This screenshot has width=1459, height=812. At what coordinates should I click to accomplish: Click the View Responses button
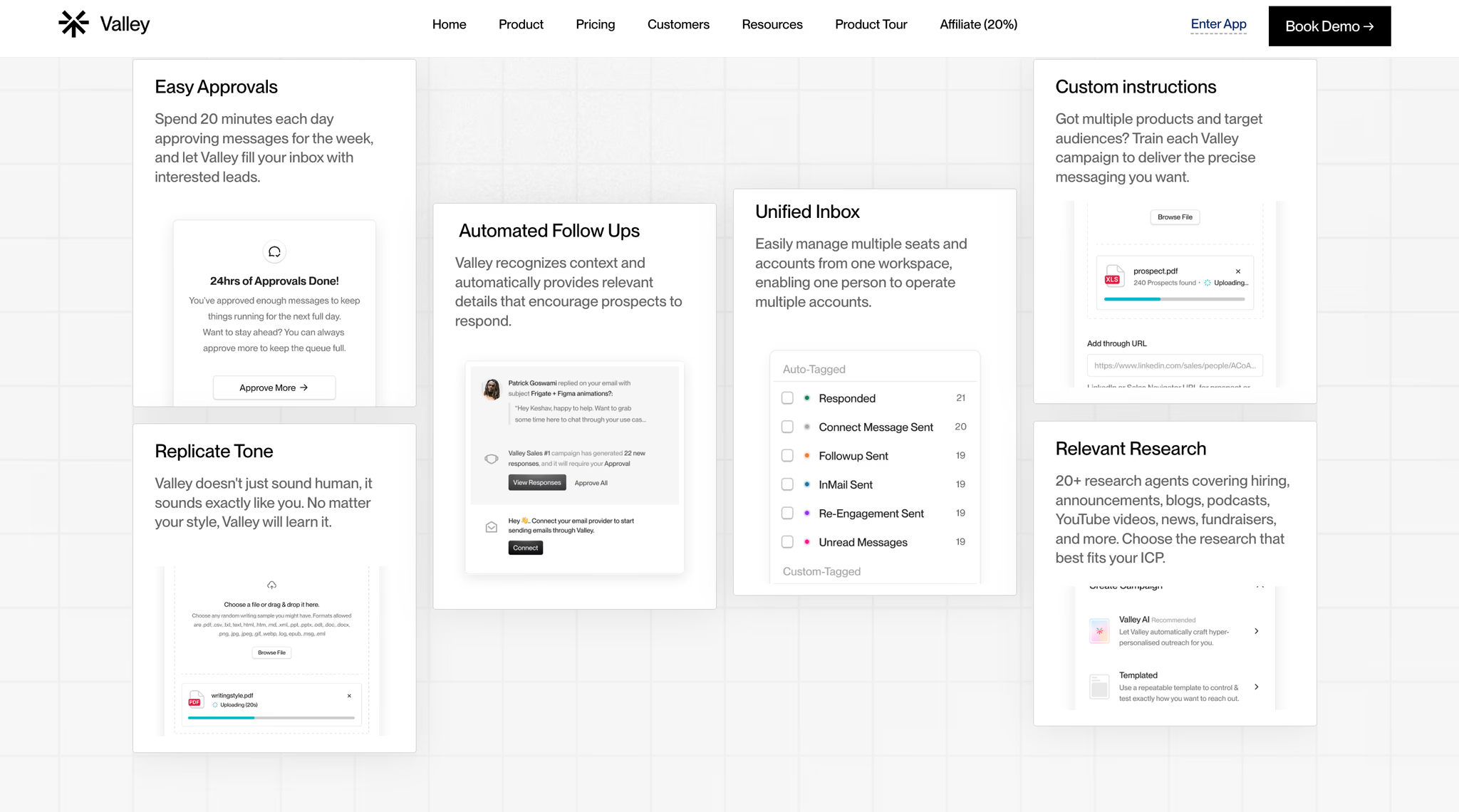pyautogui.click(x=537, y=482)
